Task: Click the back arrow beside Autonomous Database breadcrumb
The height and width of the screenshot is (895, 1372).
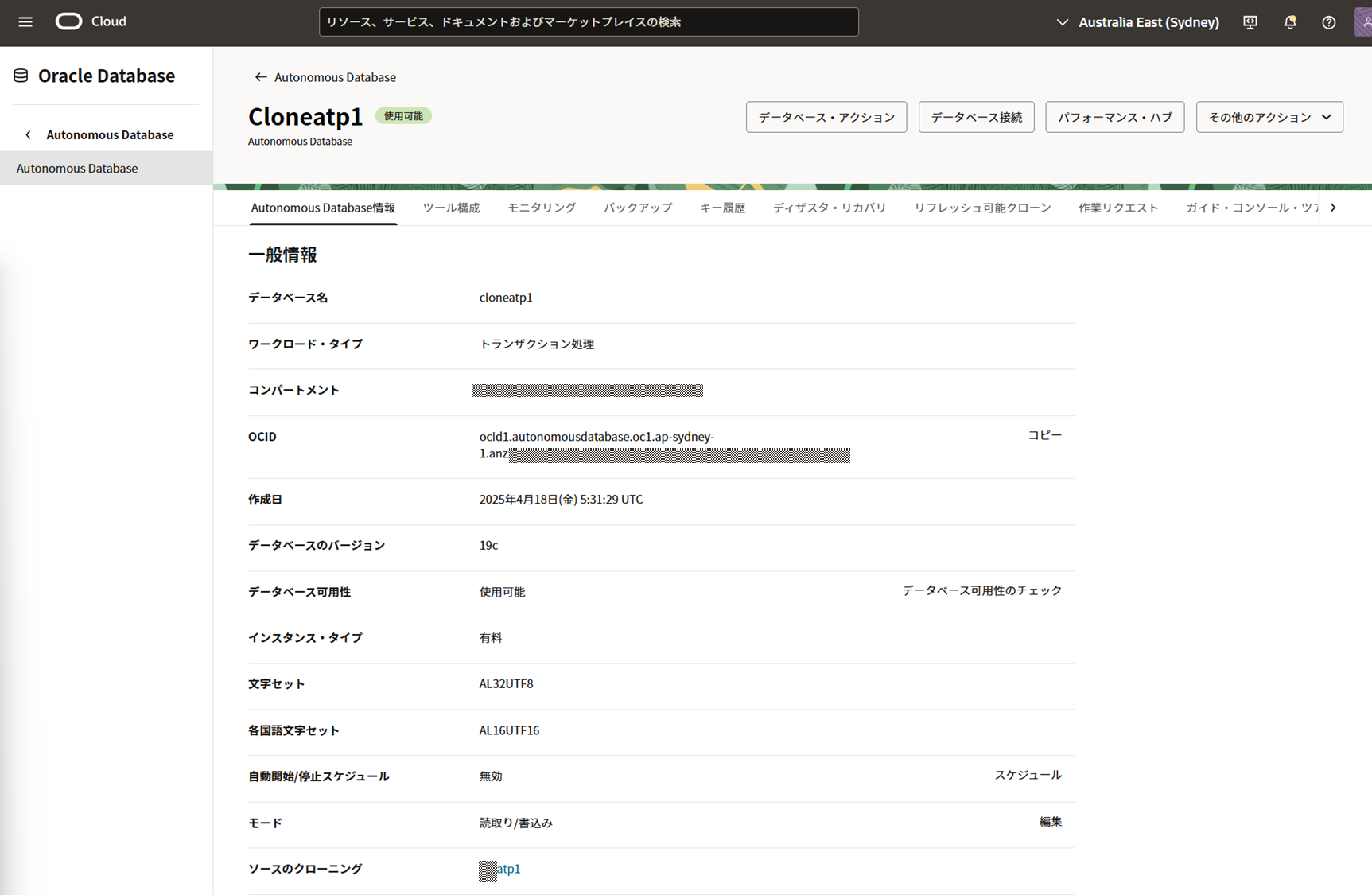Action: (260, 77)
